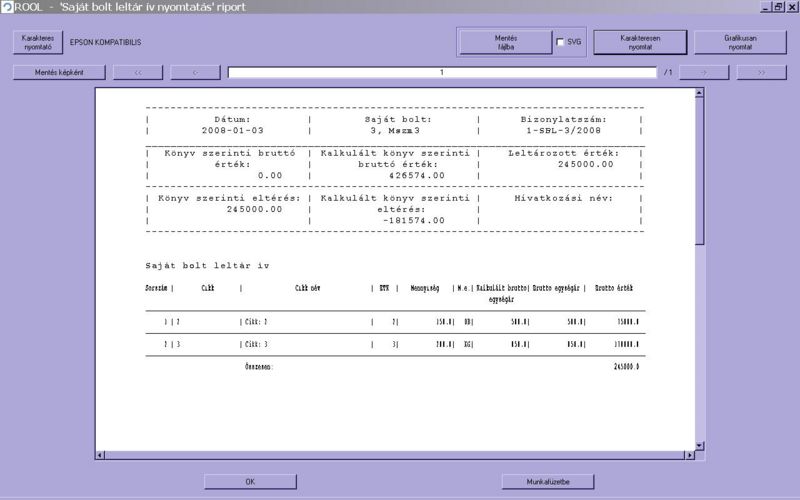Save report as image via Mentés képként

pos(59,72)
